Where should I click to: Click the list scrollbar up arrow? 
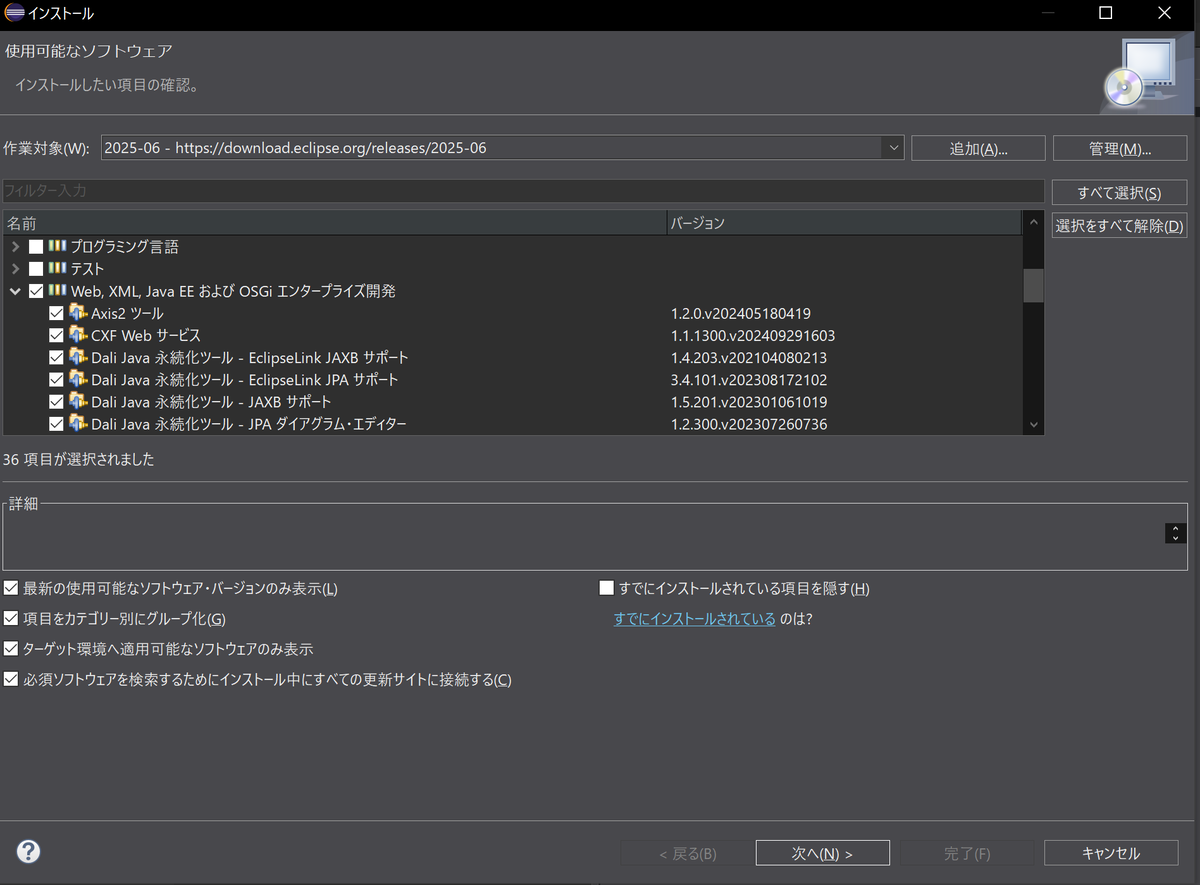pyautogui.click(x=1034, y=222)
